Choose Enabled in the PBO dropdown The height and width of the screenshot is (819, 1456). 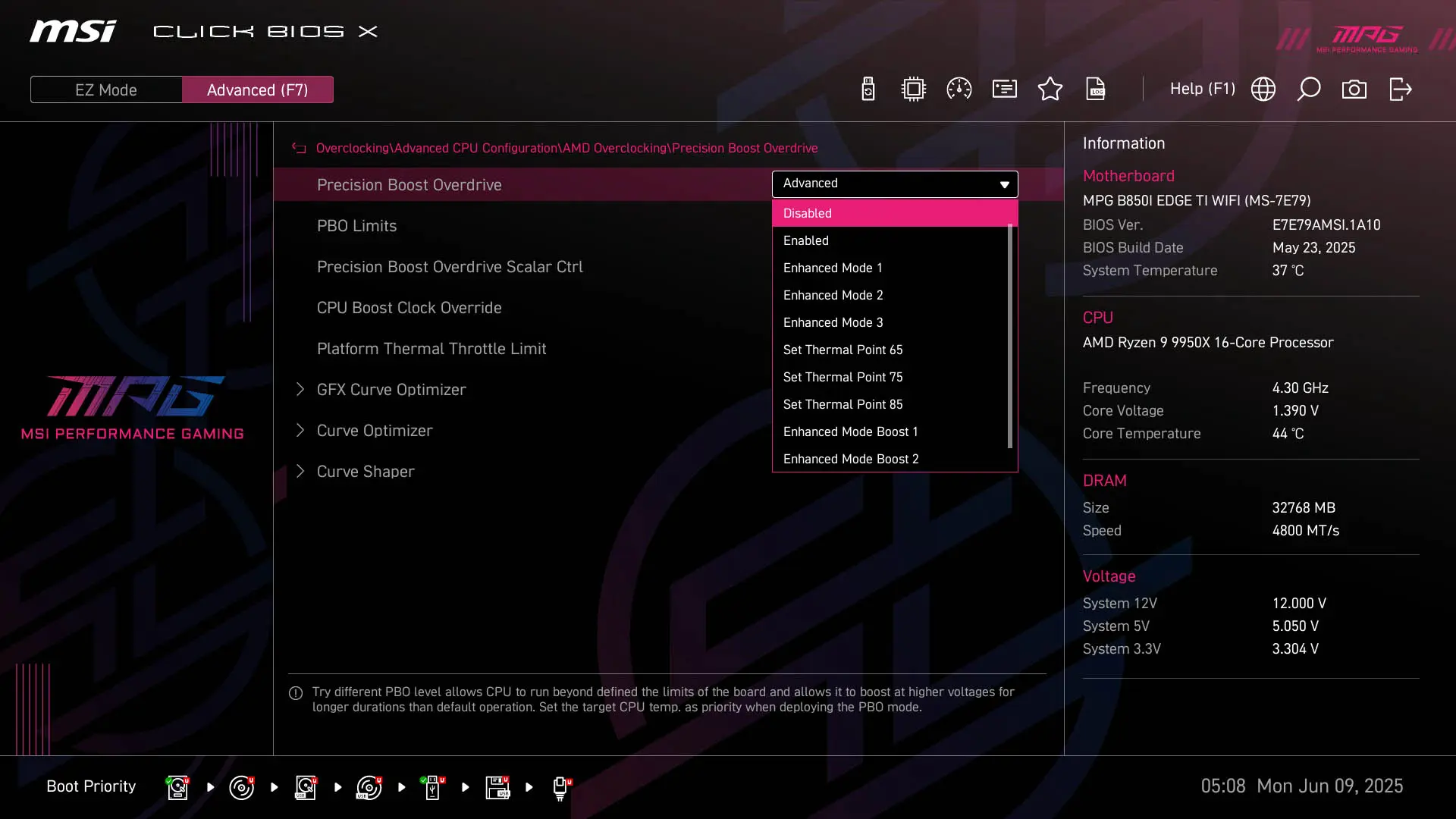pos(890,240)
